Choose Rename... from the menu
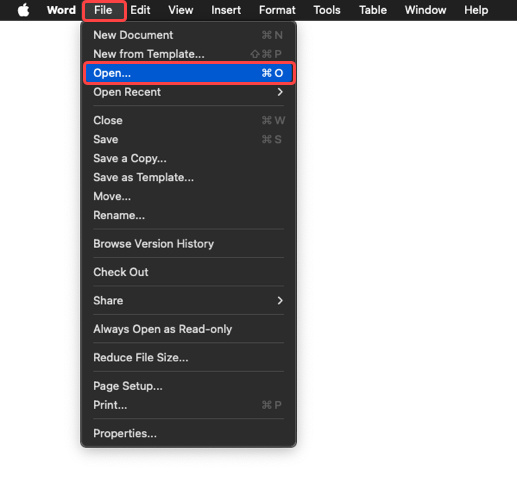This screenshot has width=517, height=496. (188, 215)
